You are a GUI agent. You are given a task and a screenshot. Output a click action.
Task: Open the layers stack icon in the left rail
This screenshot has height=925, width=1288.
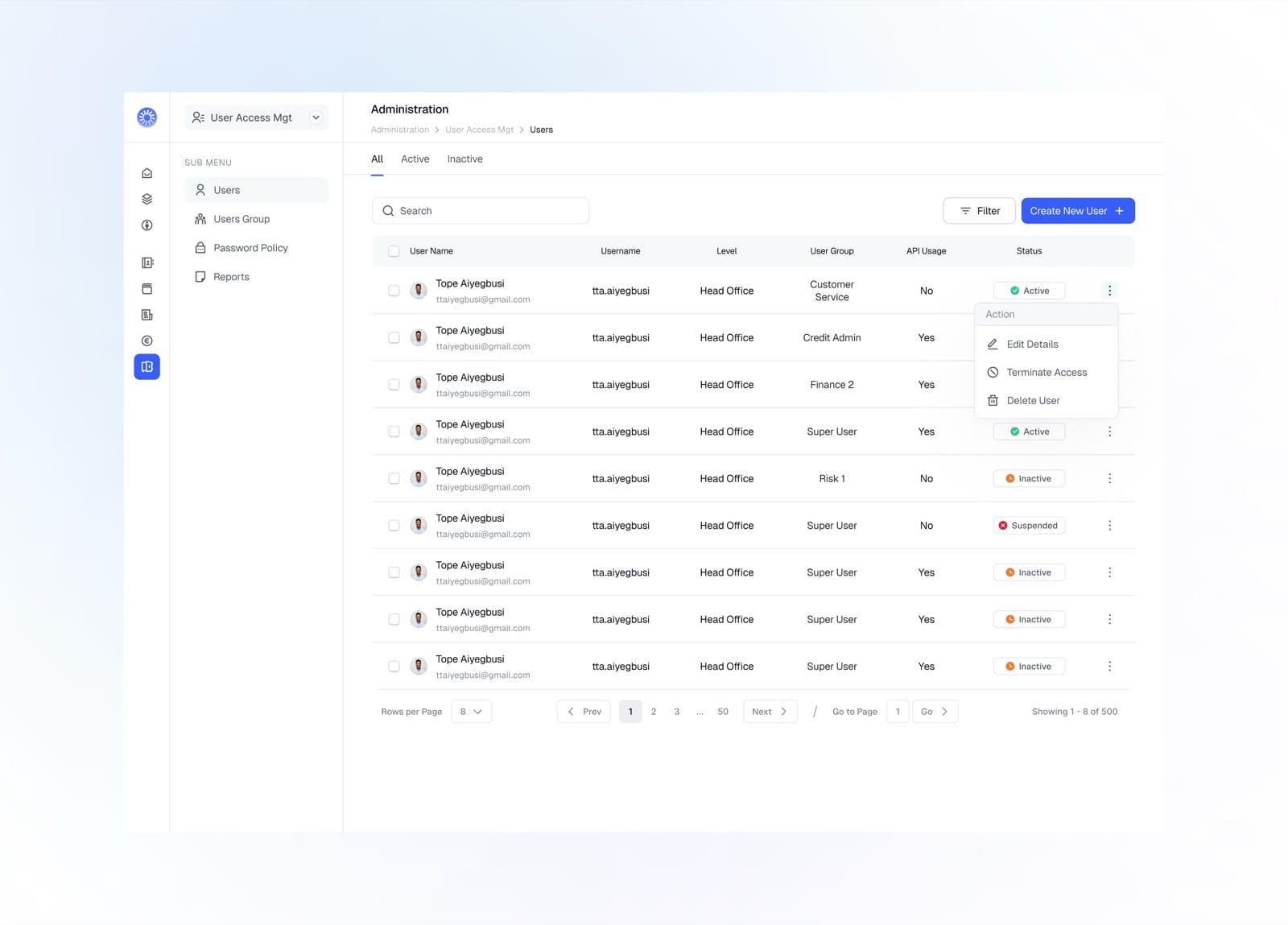tap(147, 199)
